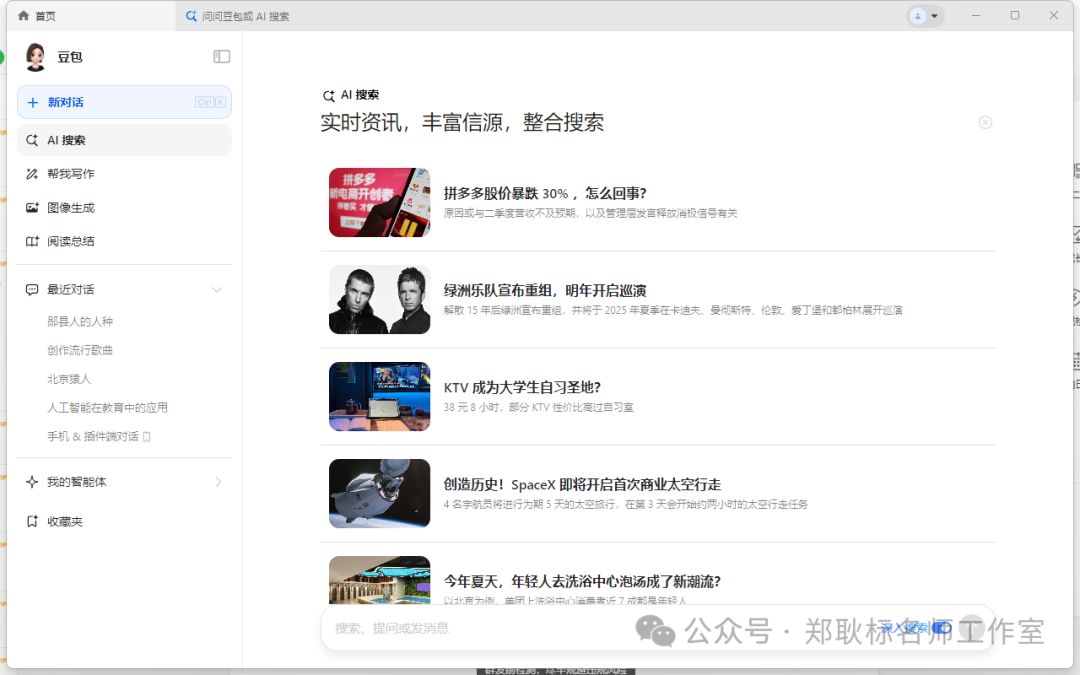Click the 阅读总结 book icon
The width and height of the screenshot is (1080, 675).
point(32,241)
